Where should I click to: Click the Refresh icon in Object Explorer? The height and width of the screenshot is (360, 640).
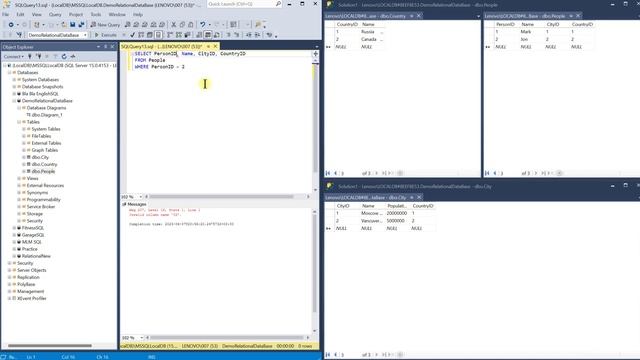tap(64, 57)
